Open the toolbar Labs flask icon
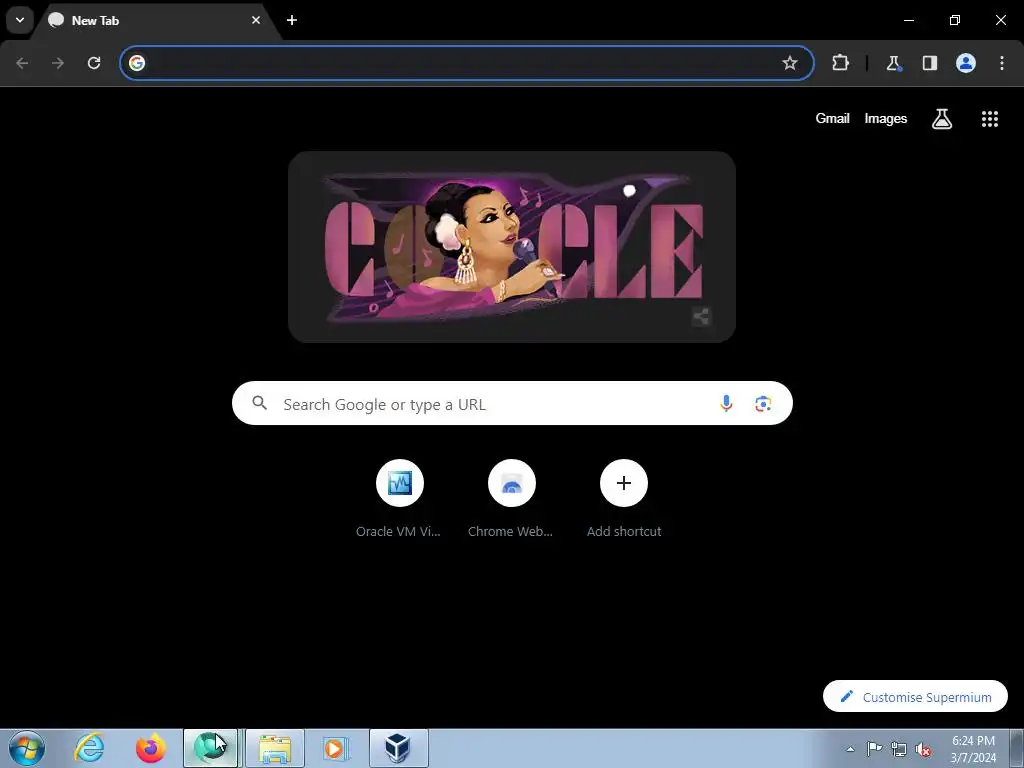Image resolution: width=1024 pixels, height=768 pixels. pyautogui.click(x=893, y=63)
